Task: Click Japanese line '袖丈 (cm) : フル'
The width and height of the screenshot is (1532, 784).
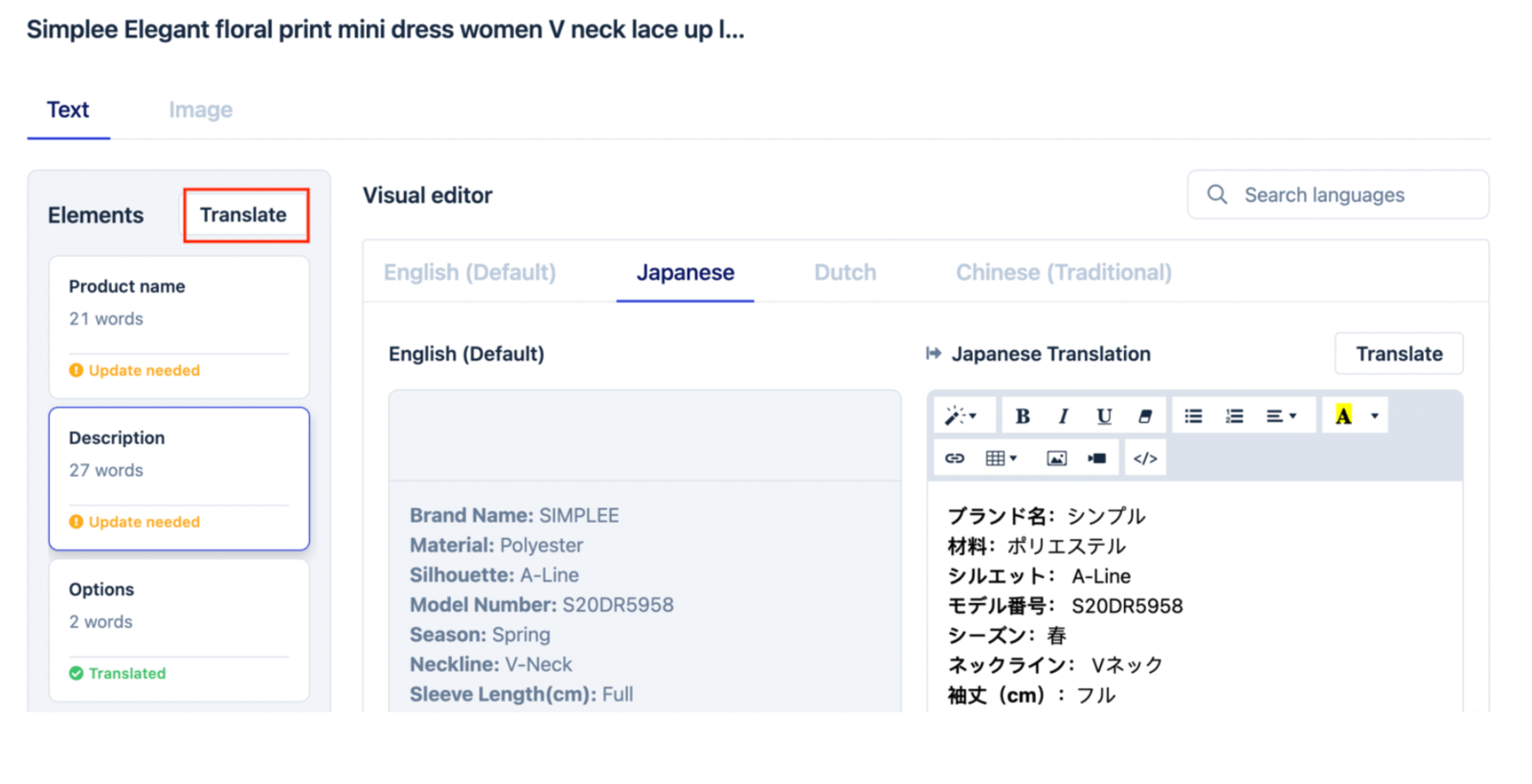Action: click(1032, 695)
